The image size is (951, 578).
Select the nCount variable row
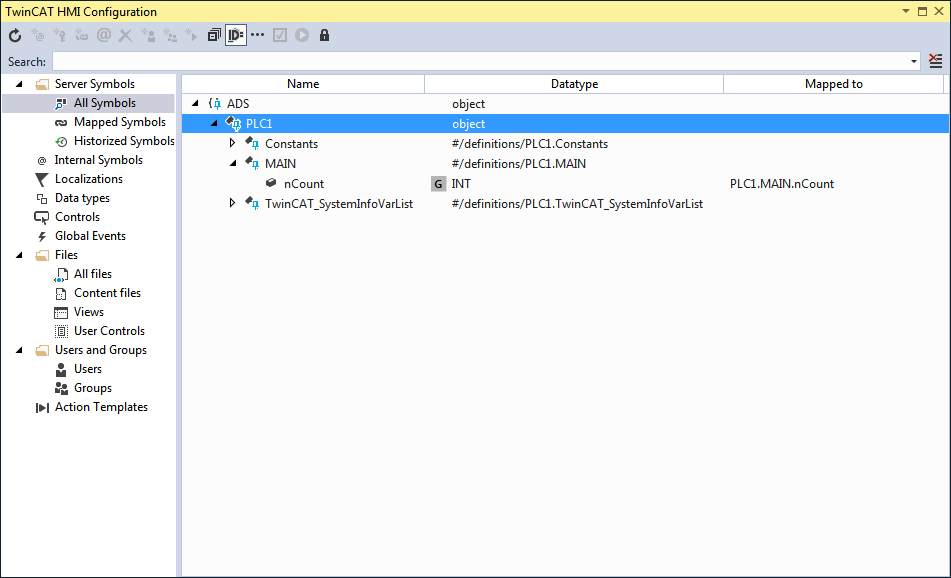(565, 184)
